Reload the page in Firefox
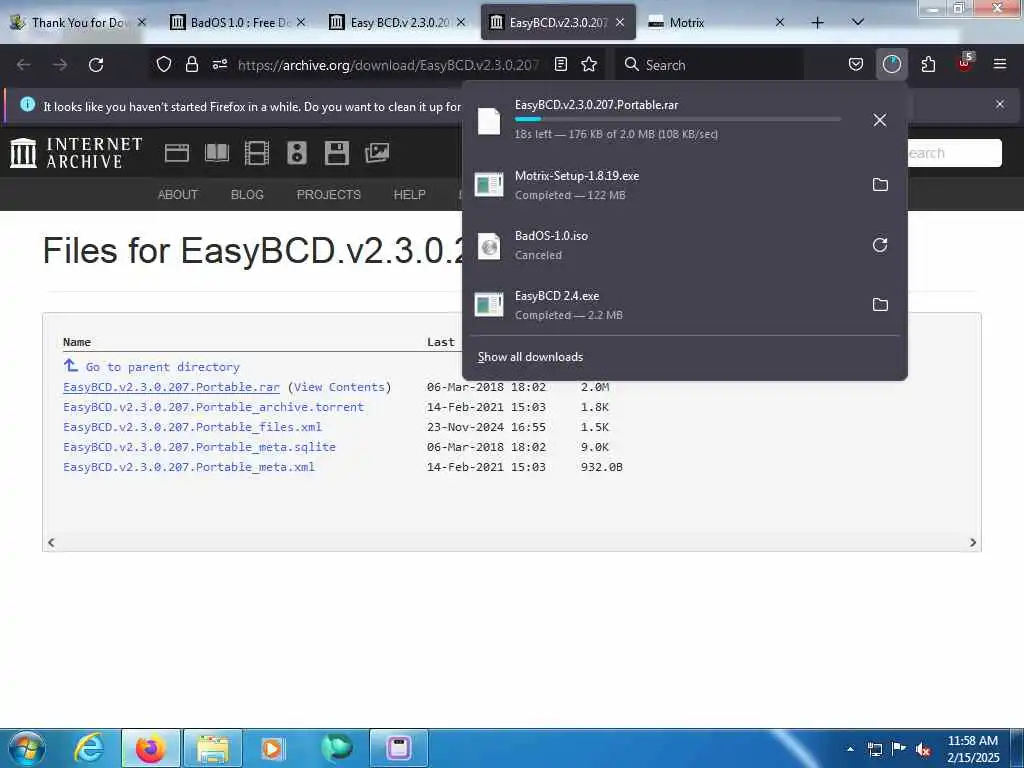This screenshot has width=1024, height=768. click(x=96, y=65)
